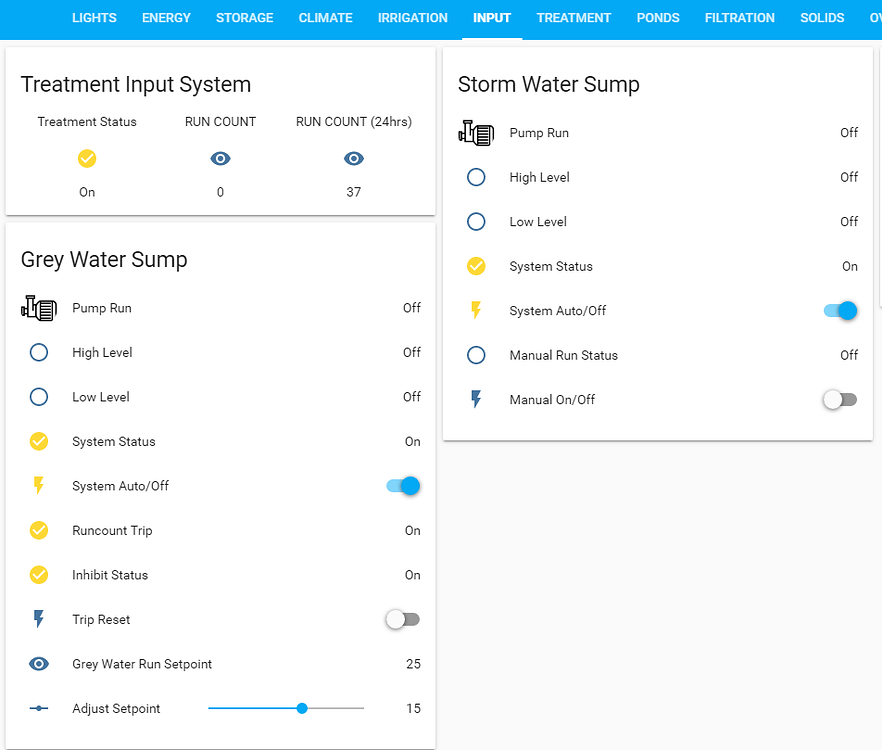Screen dimensions: 882x750
Task: Select the eye icon under RUN COUNT
Action: (220, 158)
